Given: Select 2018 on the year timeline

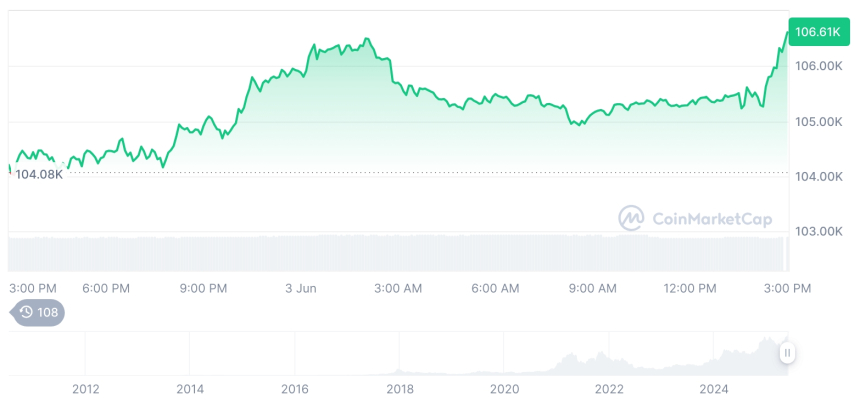Looking at the screenshot, I should [x=400, y=389].
